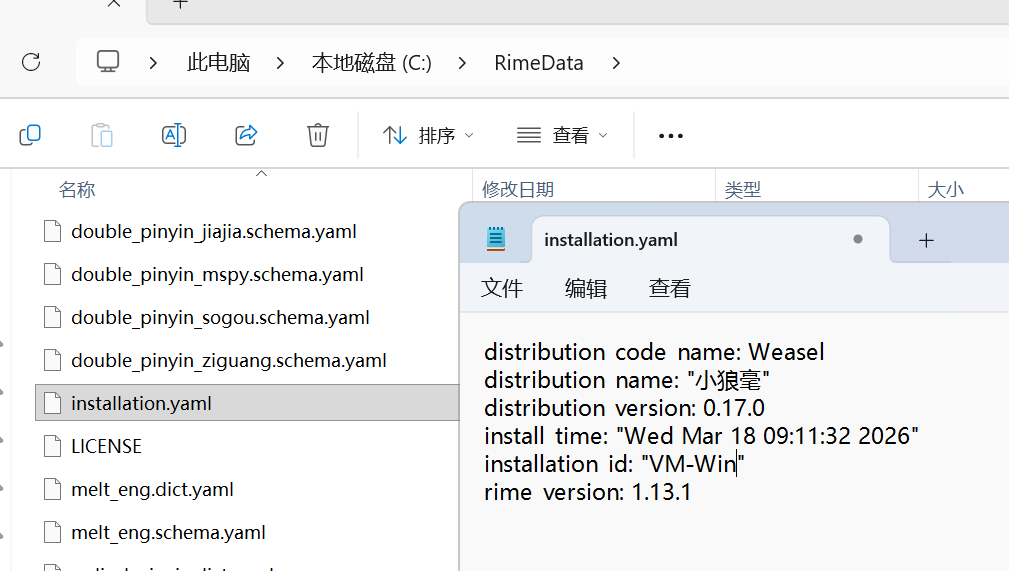Click the delete trash can icon

318,135
